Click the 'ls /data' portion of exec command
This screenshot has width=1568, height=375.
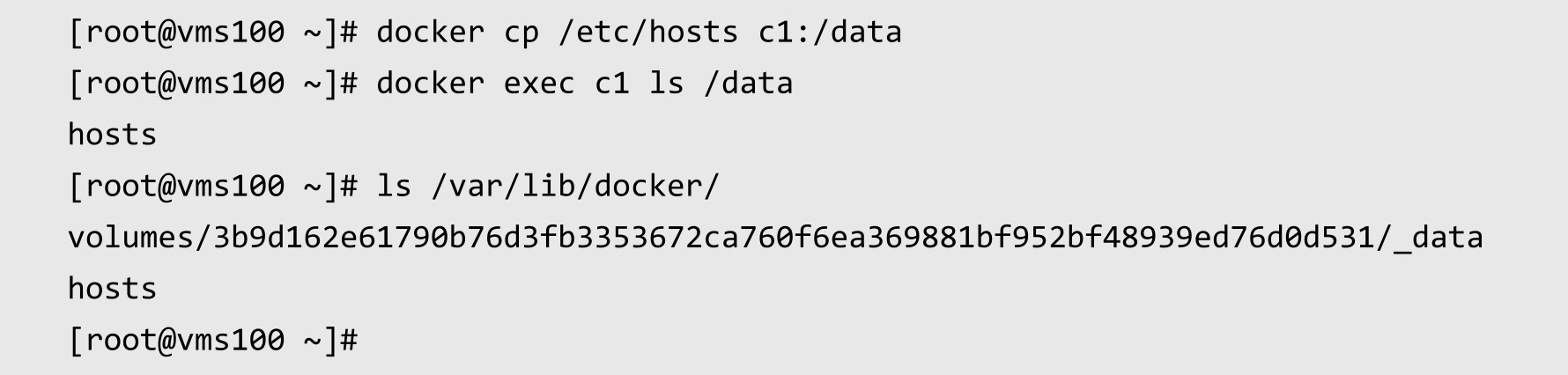tap(721, 84)
